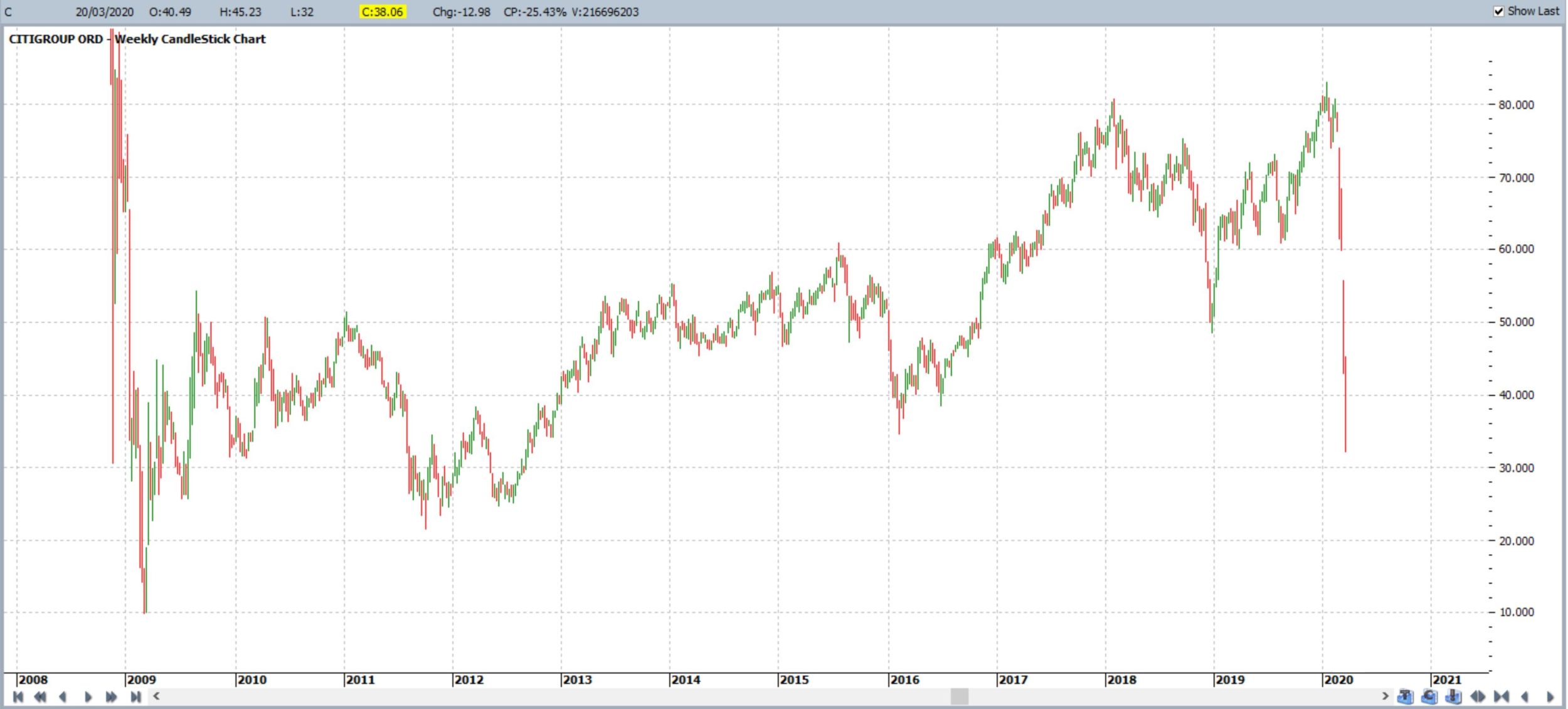1568x709 pixels.
Task: Click the H:45.23 high value
Action: click(x=240, y=12)
